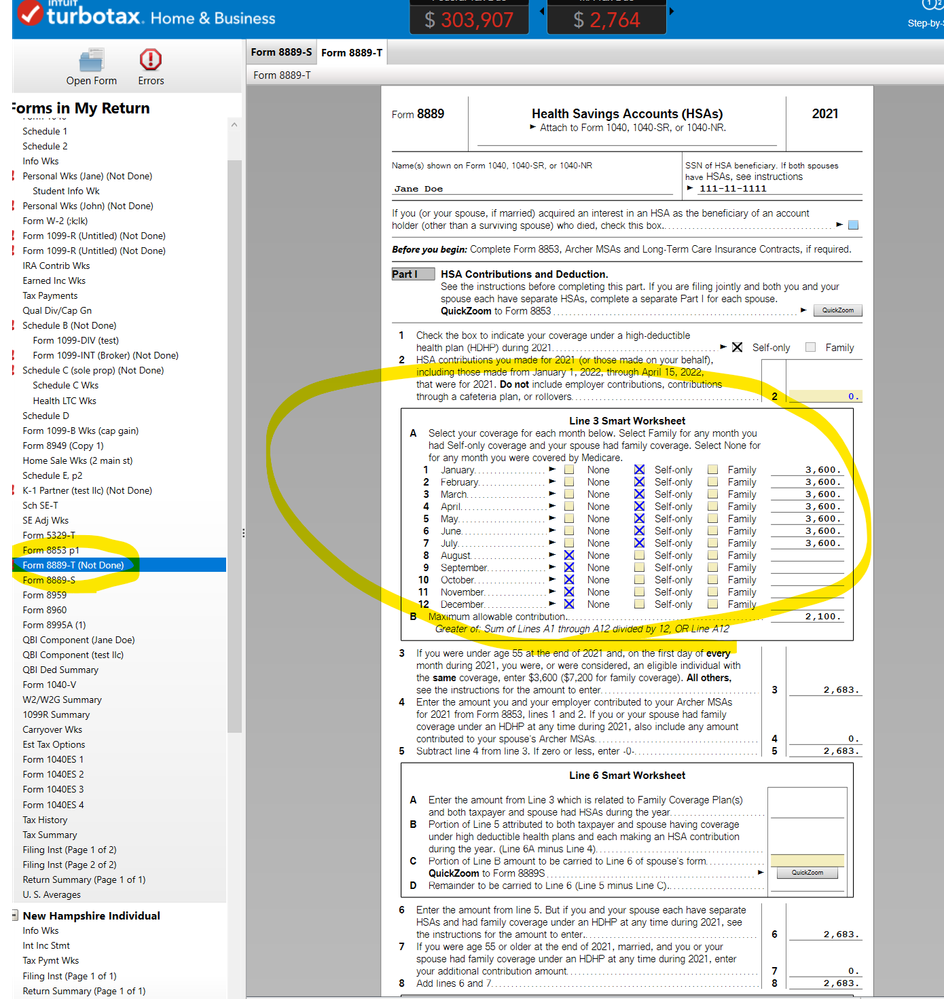Screen dimensions: 944x999
Task: Click the arrow left of state refund amount
Action: (x=542, y=11)
